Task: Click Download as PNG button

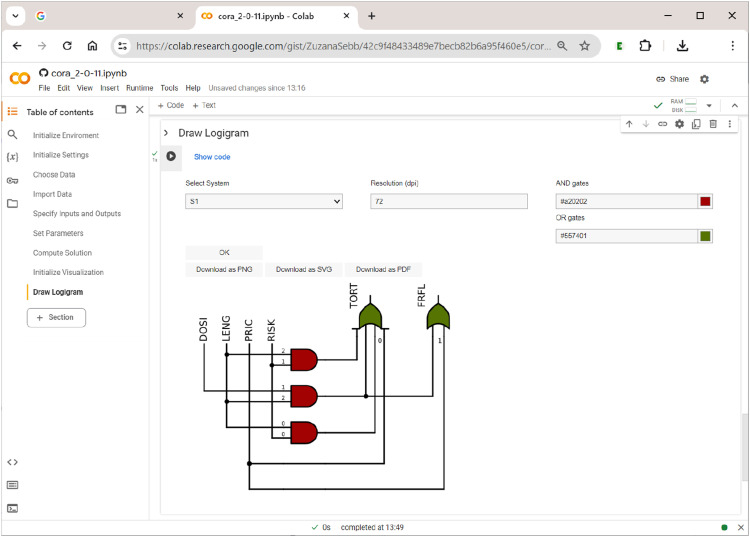Action: pyautogui.click(x=224, y=269)
